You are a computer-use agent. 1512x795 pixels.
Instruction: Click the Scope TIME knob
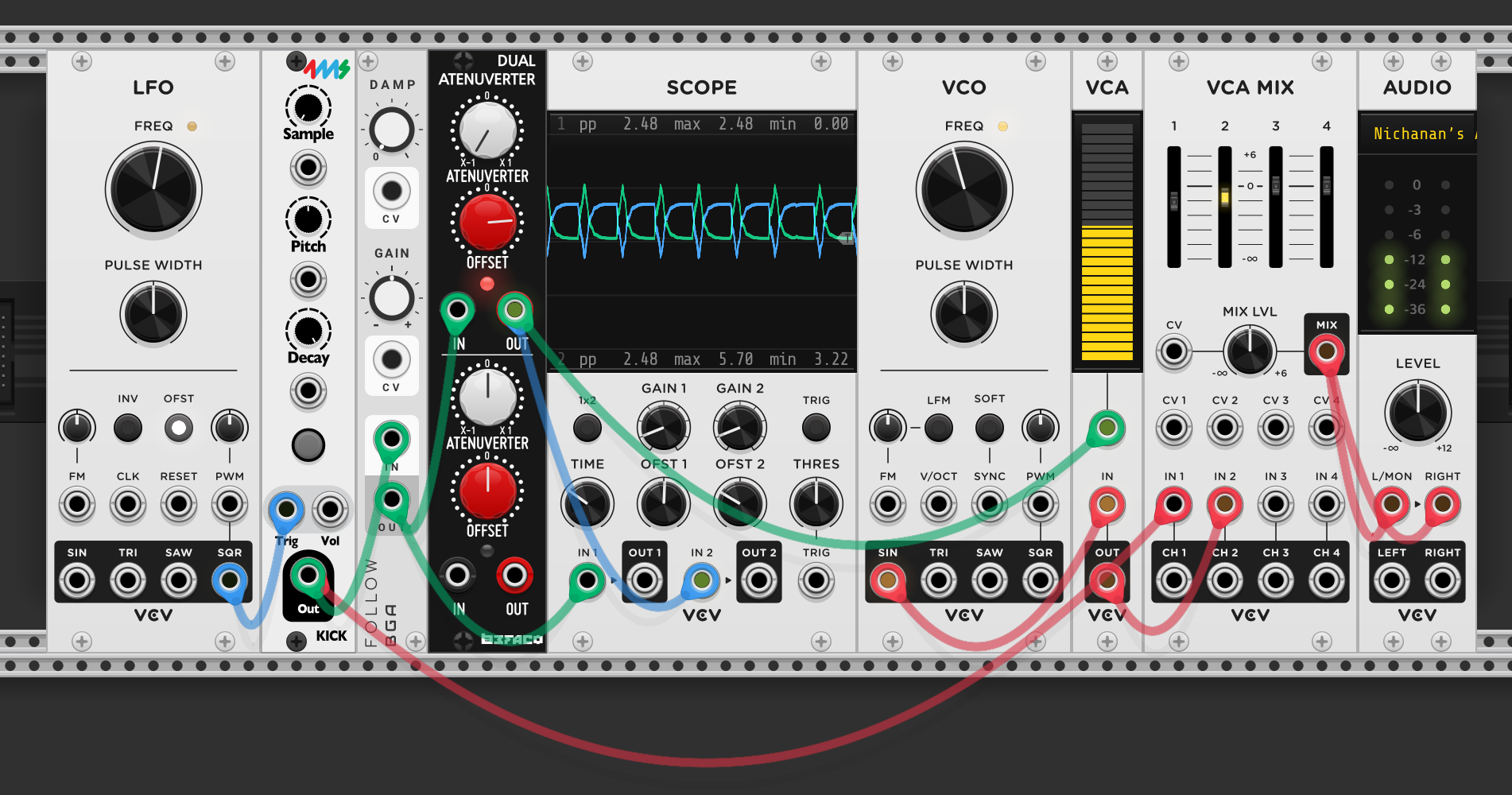(x=587, y=504)
